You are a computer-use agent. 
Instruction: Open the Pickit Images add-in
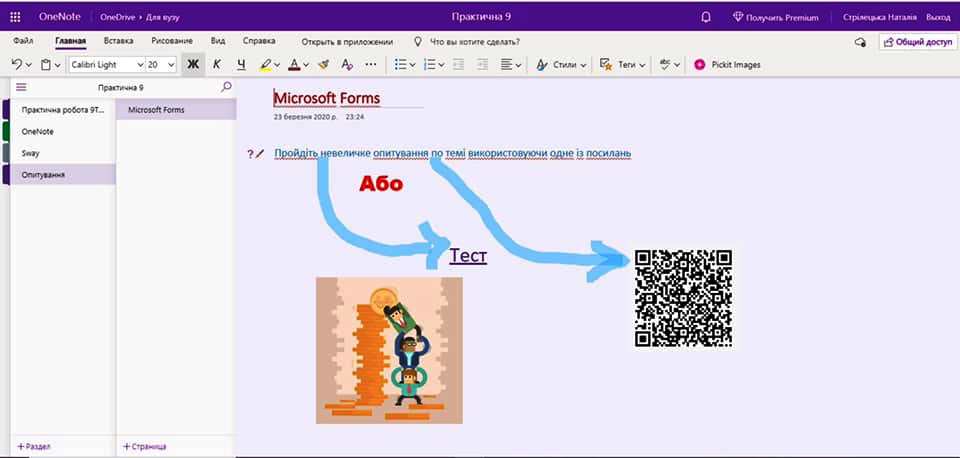click(x=727, y=64)
